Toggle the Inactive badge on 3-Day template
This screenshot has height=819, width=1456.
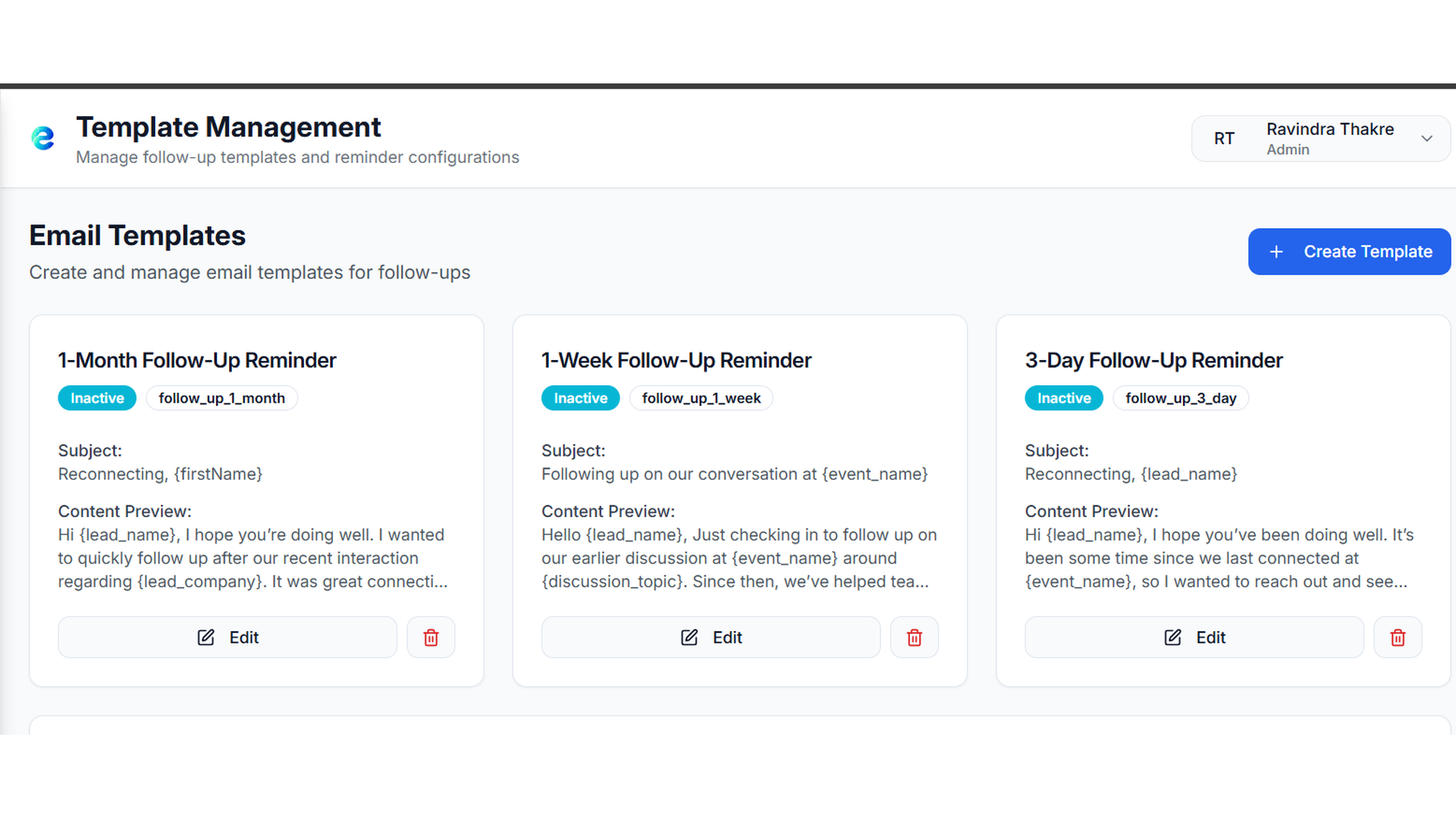click(1063, 397)
